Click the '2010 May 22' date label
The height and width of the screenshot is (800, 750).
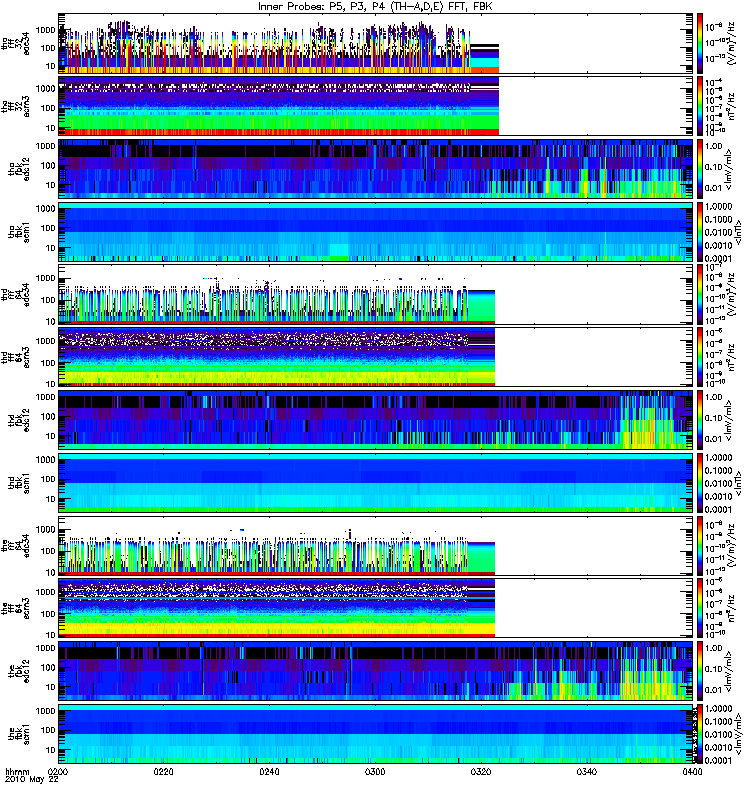[32, 780]
